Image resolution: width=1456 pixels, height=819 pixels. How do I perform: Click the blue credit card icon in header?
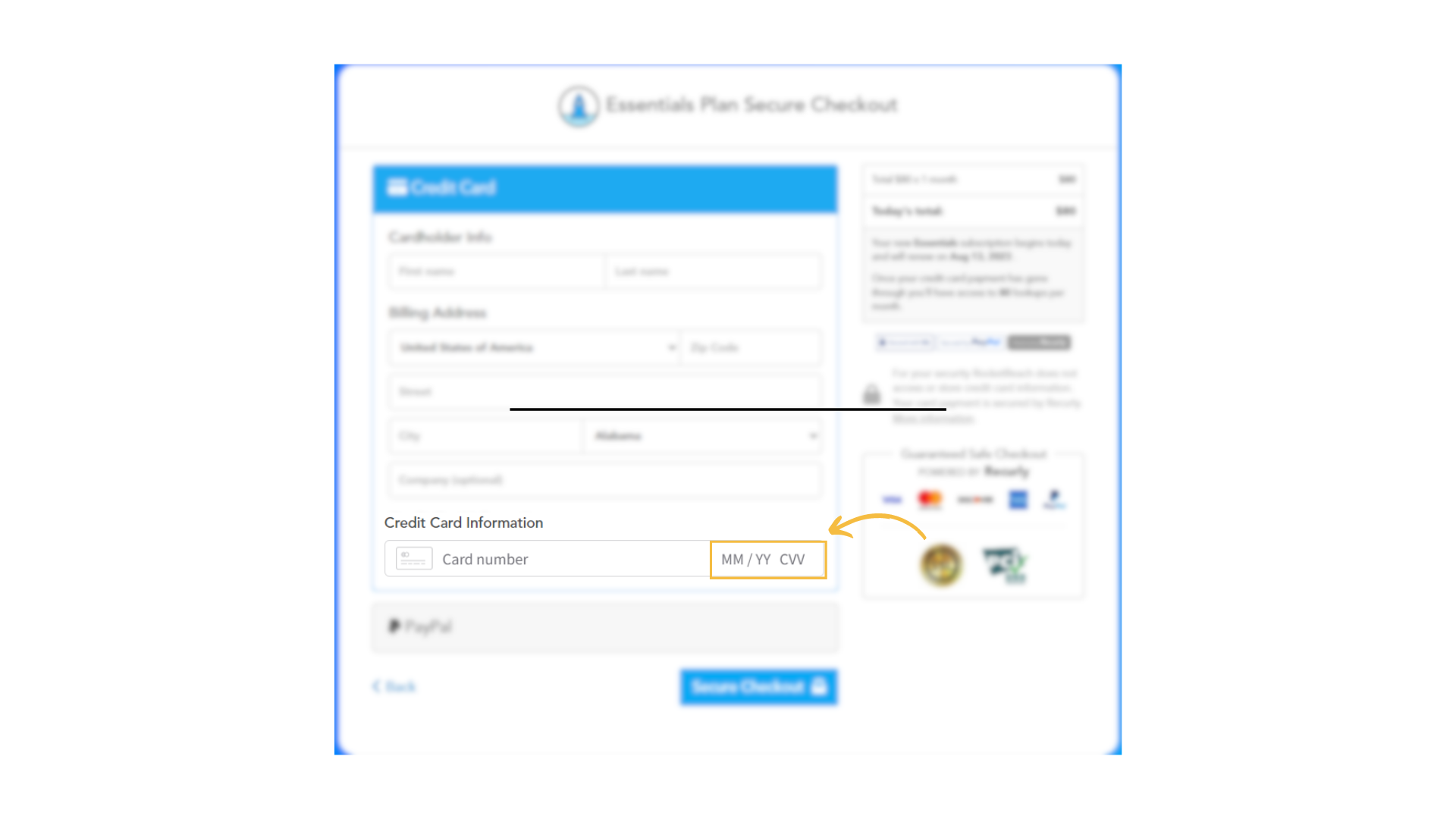(x=398, y=187)
